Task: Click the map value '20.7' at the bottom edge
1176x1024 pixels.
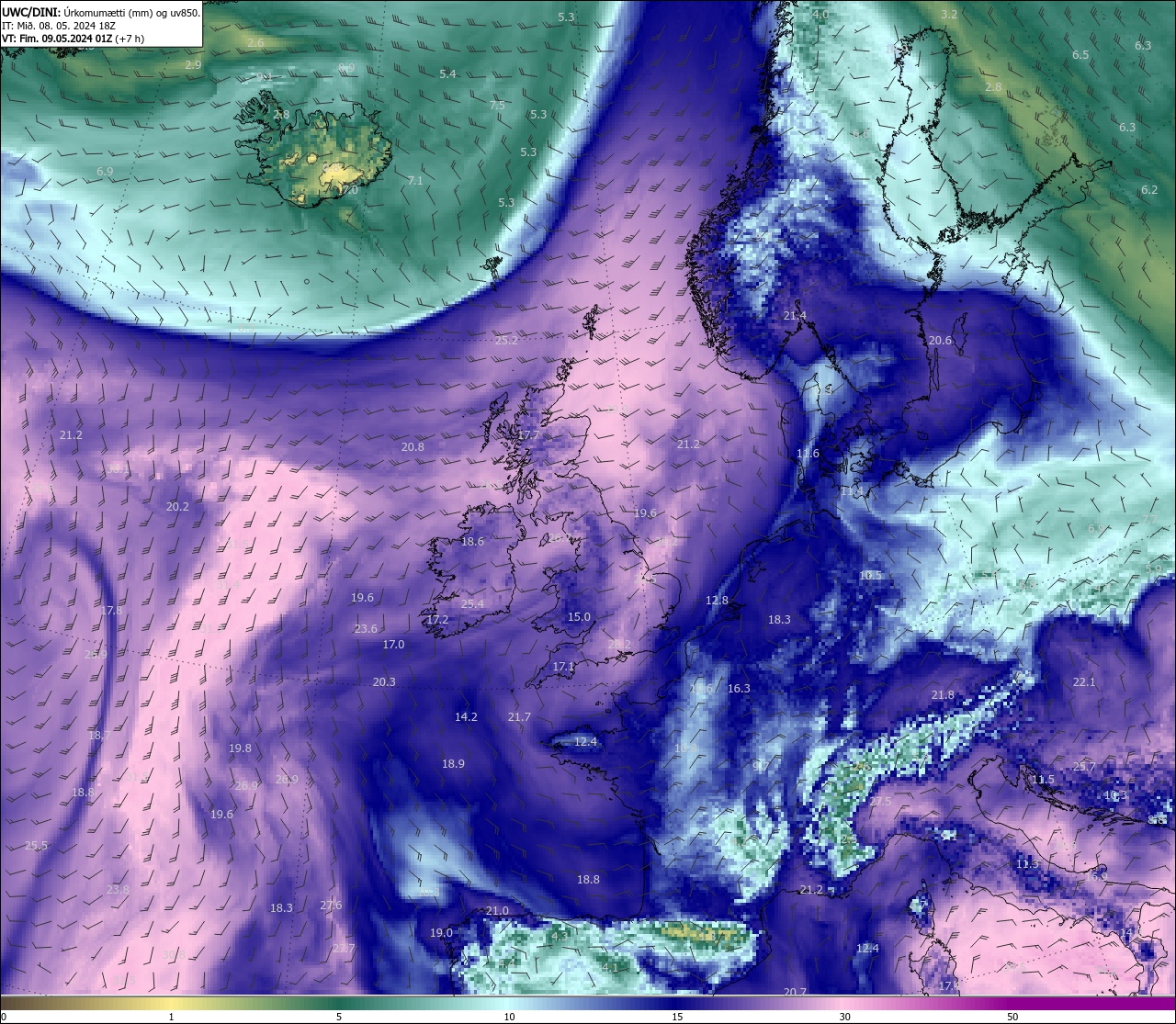Action: point(795,993)
